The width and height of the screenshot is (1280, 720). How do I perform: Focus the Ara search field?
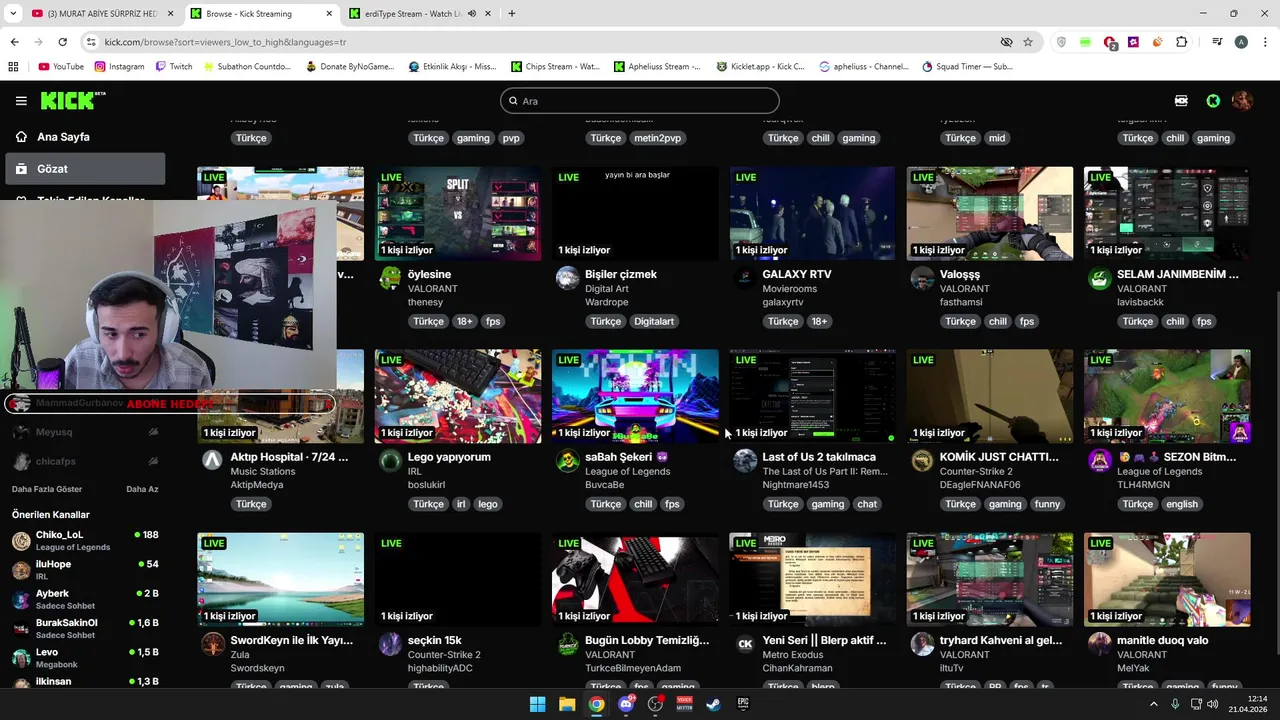pyautogui.click(x=640, y=101)
